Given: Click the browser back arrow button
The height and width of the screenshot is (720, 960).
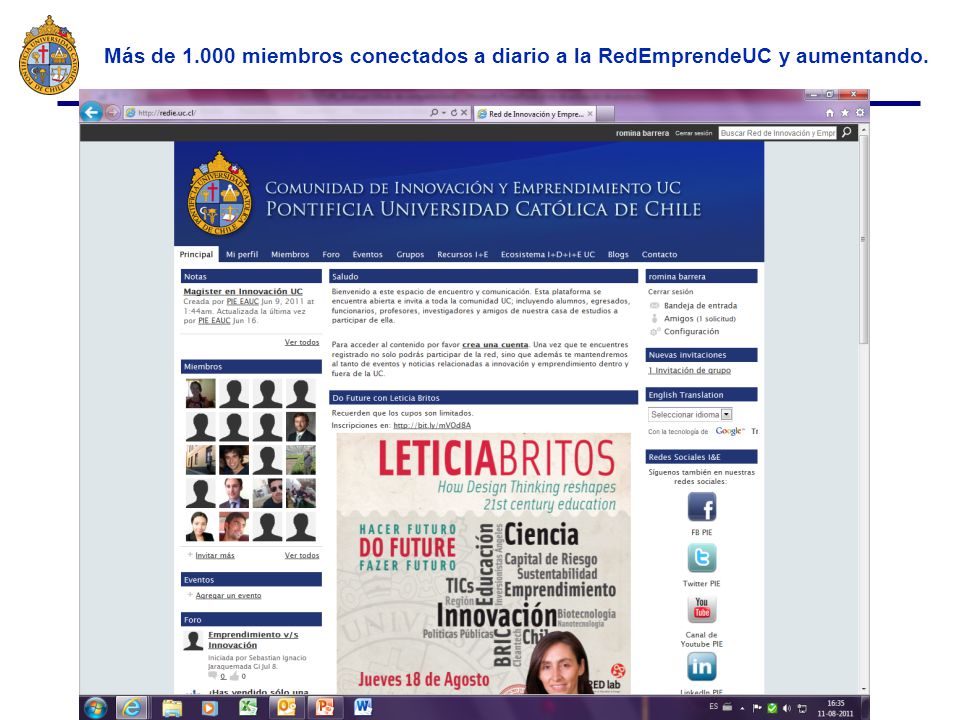Looking at the screenshot, I should click(x=91, y=112).
